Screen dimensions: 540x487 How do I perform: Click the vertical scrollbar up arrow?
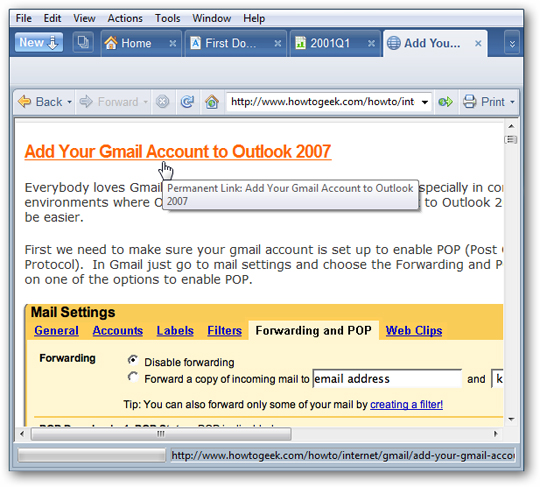click(x=511, y=126)
